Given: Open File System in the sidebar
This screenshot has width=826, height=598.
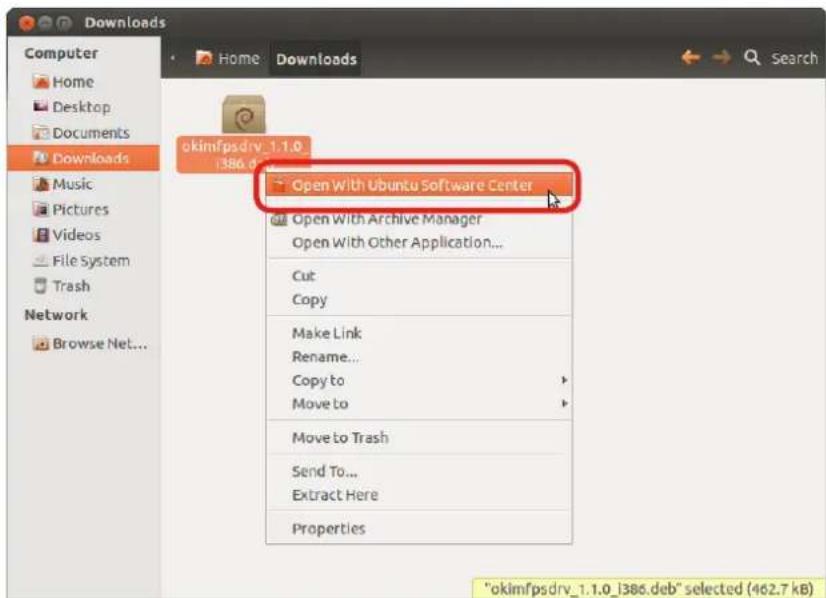Looking at the screenshot, I should coord(83,260).
